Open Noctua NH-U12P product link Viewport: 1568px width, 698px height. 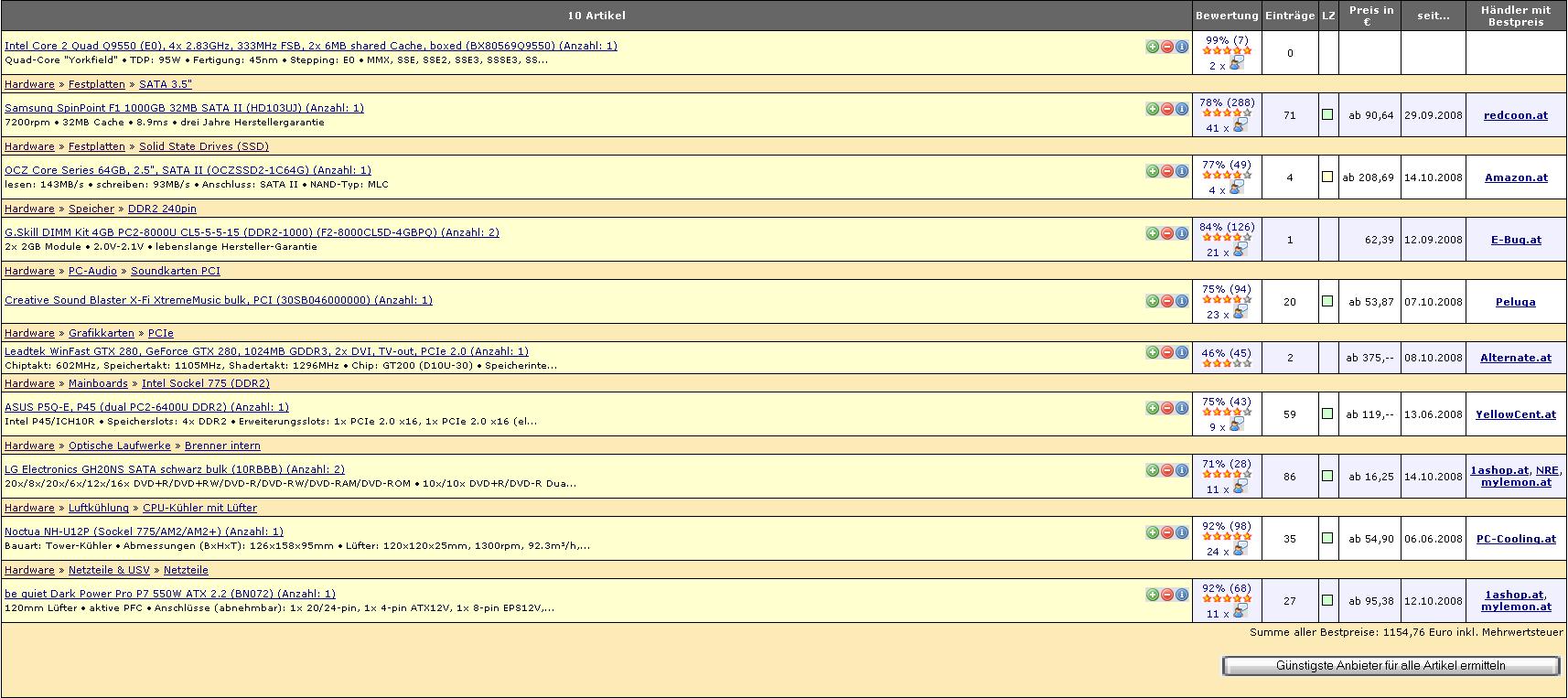pos(144,532)
